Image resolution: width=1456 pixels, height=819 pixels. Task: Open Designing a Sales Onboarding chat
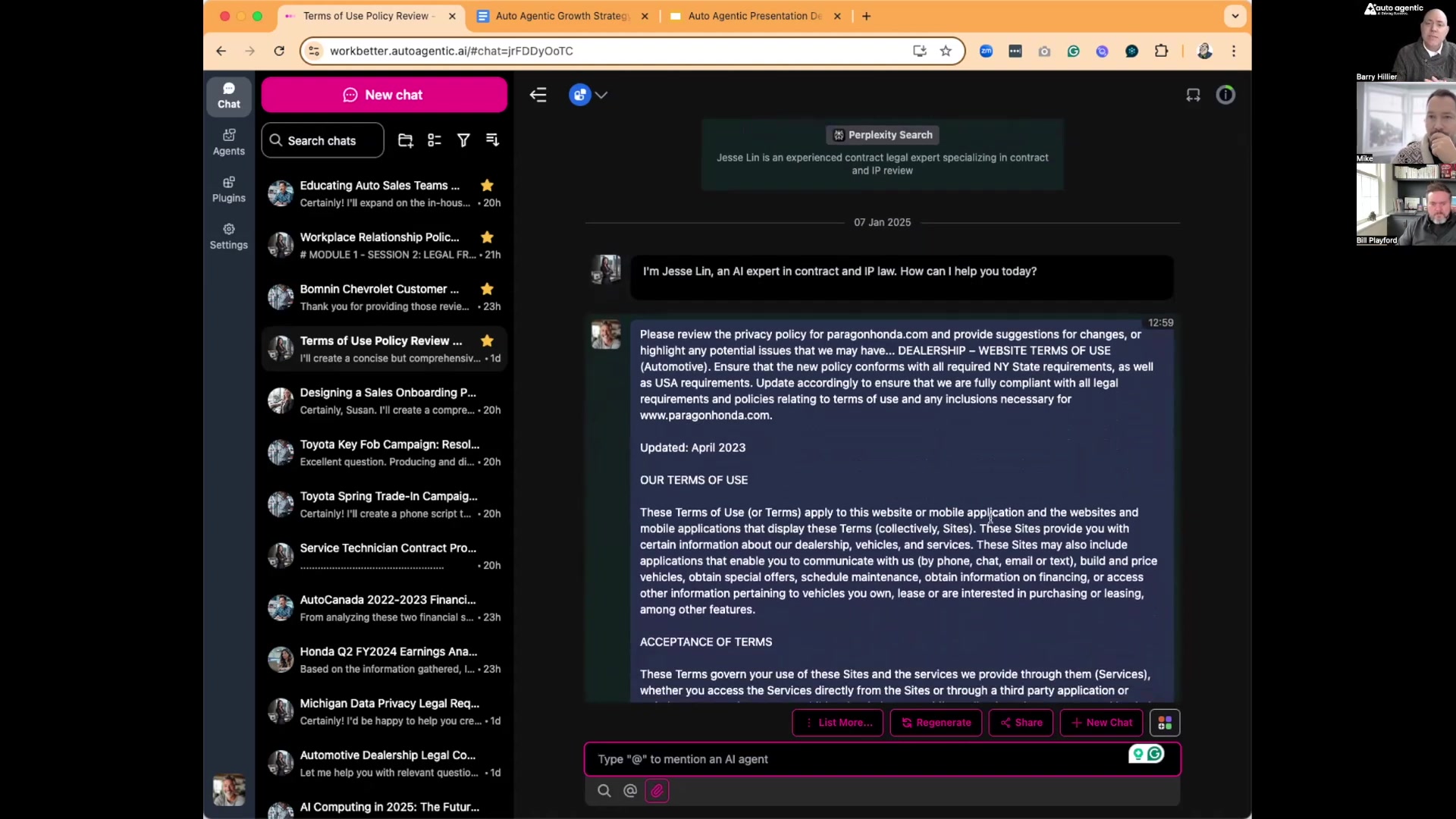point(384,400)
